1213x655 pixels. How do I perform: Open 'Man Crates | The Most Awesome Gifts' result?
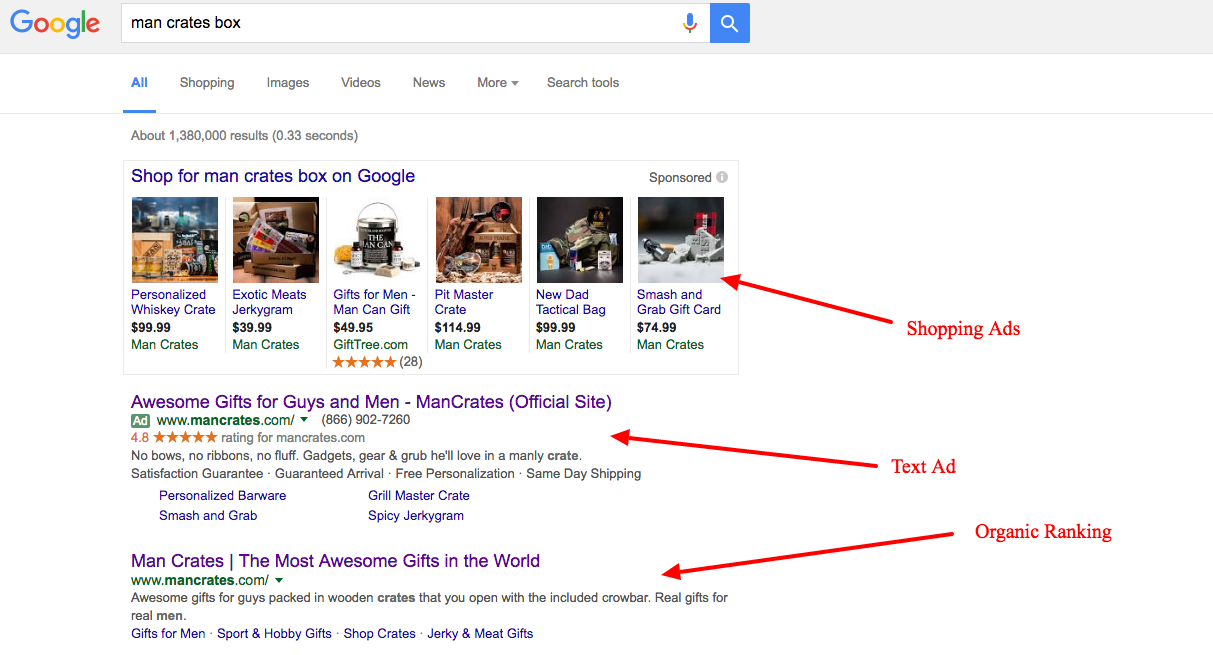(336, 561)
